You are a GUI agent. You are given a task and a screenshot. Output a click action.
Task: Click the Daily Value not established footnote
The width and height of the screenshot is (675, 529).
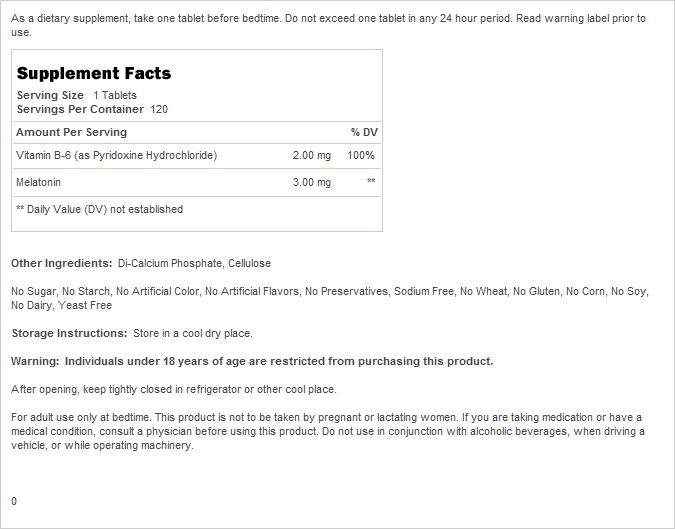pyautogui.click(x=99, y=209)
